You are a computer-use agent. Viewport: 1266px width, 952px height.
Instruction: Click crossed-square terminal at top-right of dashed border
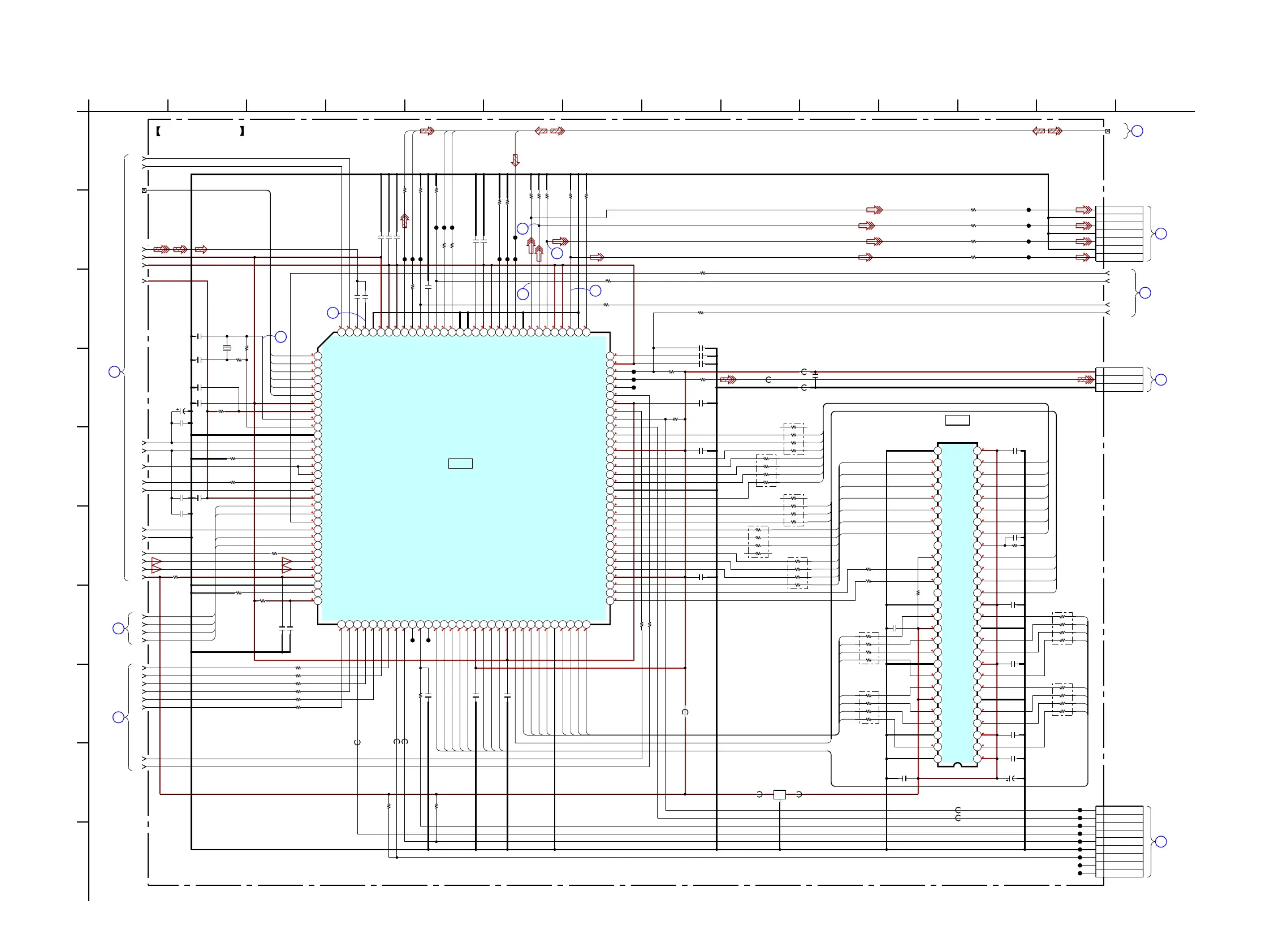pos(1108,131)
